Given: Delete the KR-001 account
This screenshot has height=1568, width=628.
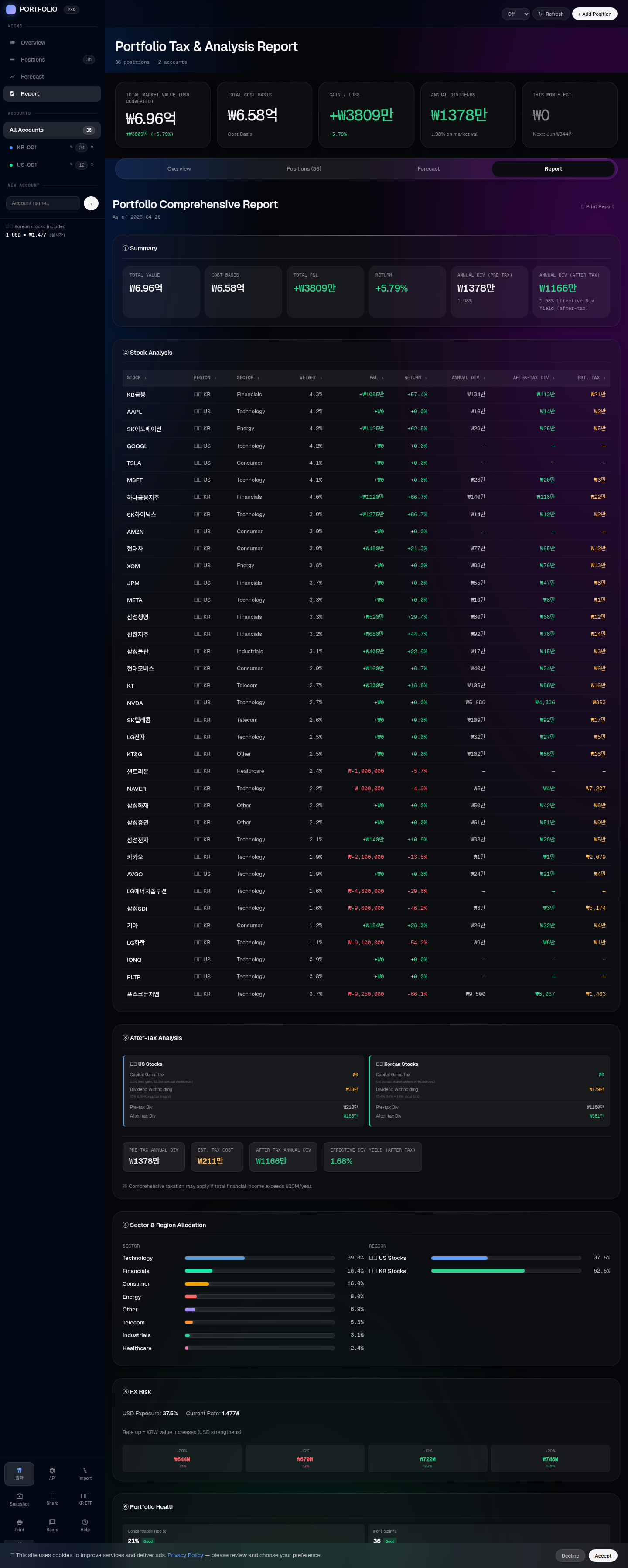Looking at the screenshot, I should 92,148.
